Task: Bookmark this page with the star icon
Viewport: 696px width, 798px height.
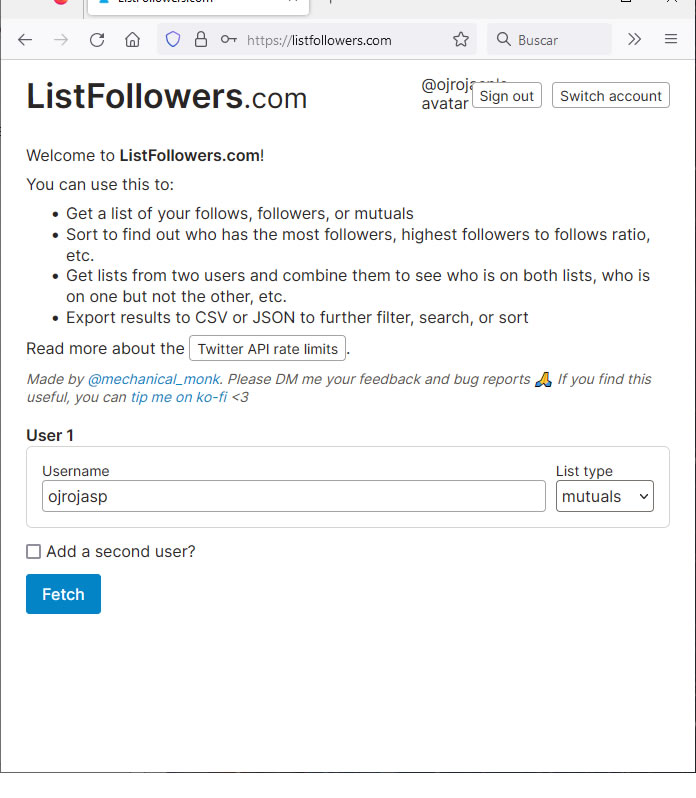Action: (461, 39)
